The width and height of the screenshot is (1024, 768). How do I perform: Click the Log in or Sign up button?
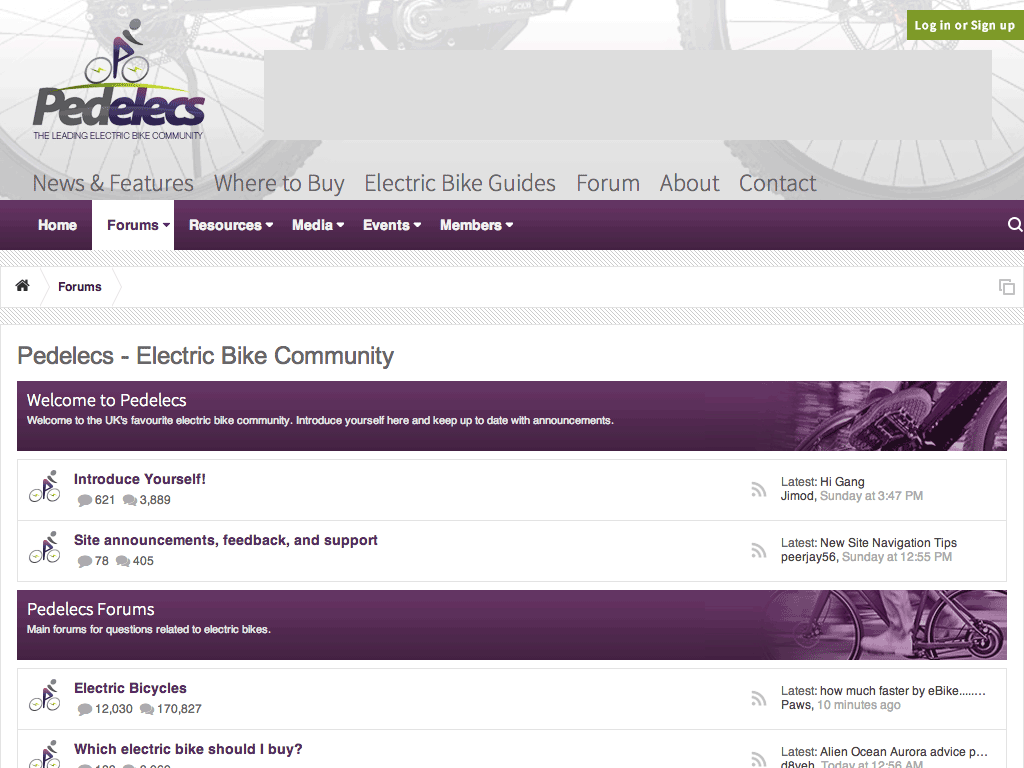[x=964, y=25]
